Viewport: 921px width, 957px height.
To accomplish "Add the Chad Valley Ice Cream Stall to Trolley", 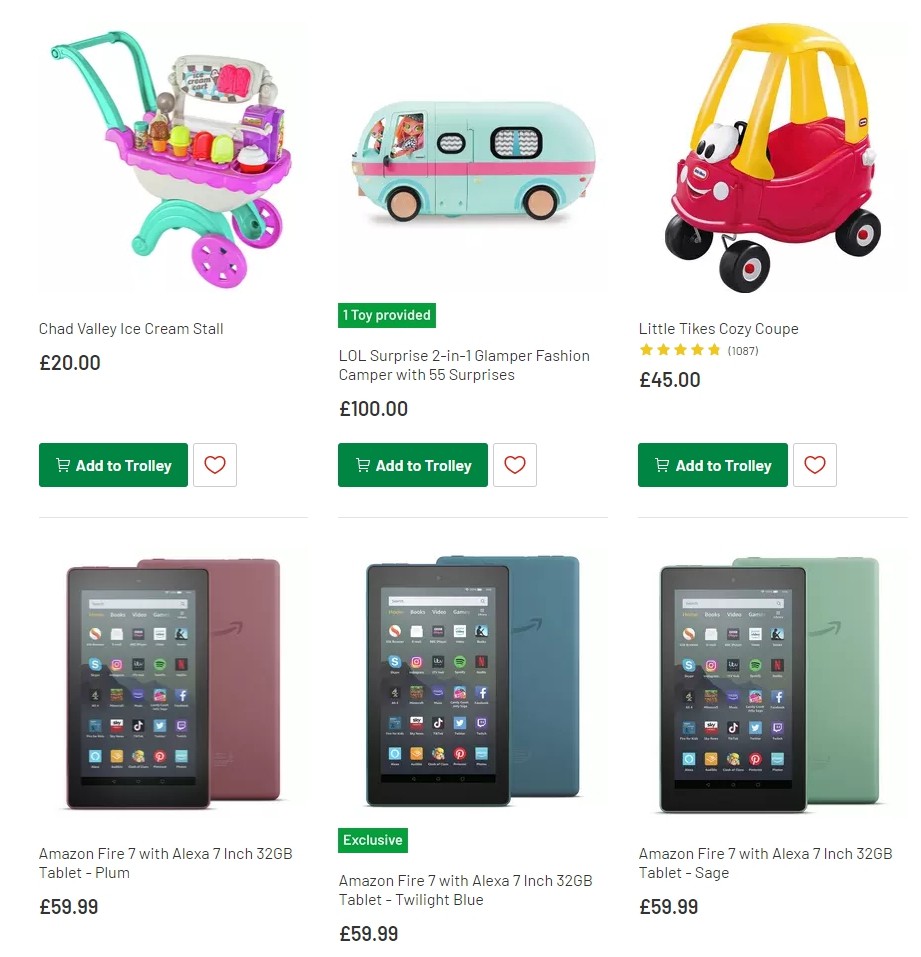I will (x=113, y=464).
